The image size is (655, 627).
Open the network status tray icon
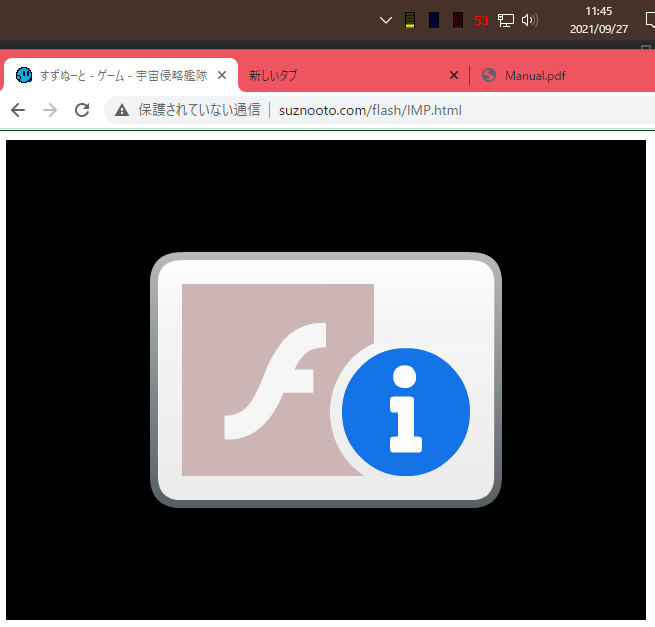point(505,20)
